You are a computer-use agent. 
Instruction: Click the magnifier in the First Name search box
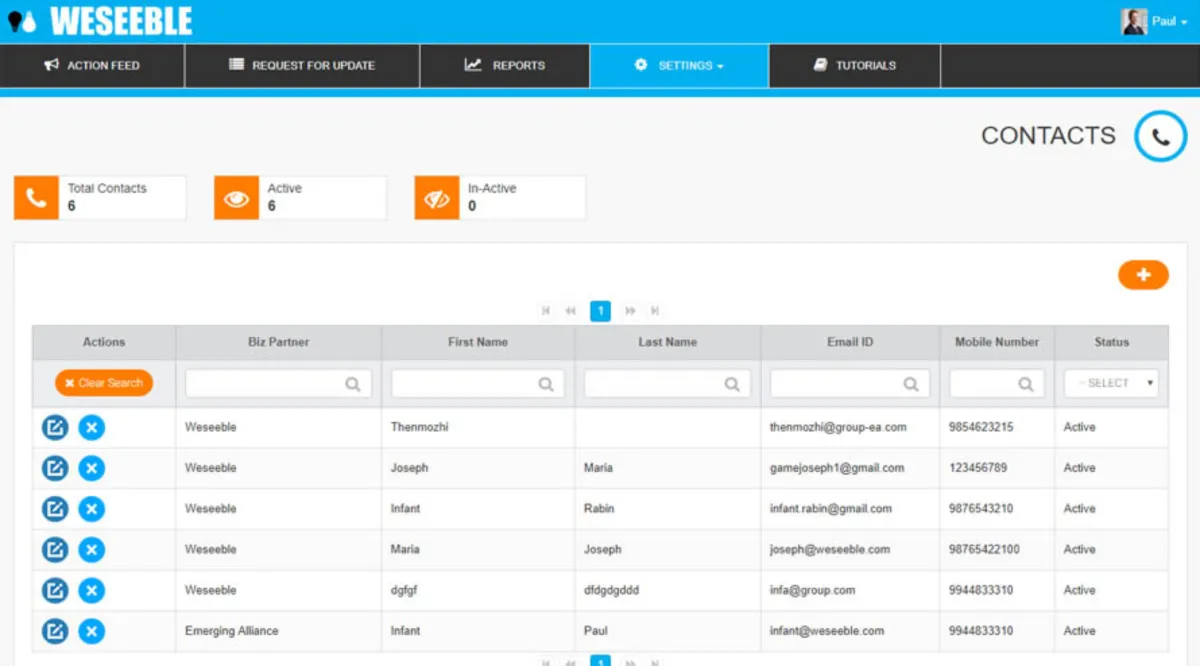(546, 383)
